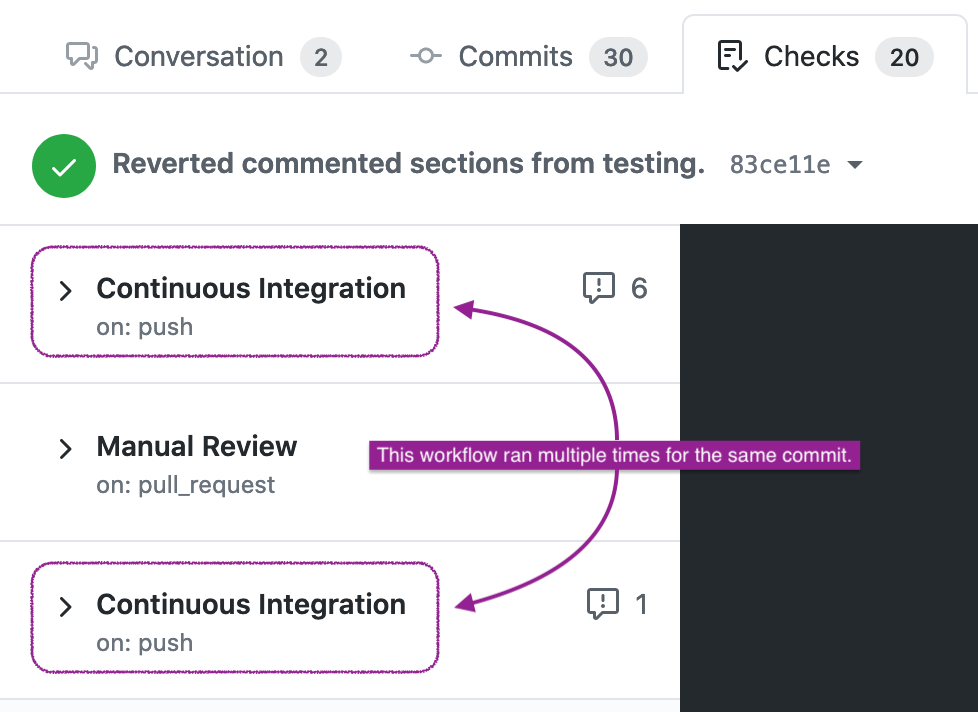This screenshot has width=978, height=712.
Task: Click the green success checkmark icon
Action: point(63,164)
